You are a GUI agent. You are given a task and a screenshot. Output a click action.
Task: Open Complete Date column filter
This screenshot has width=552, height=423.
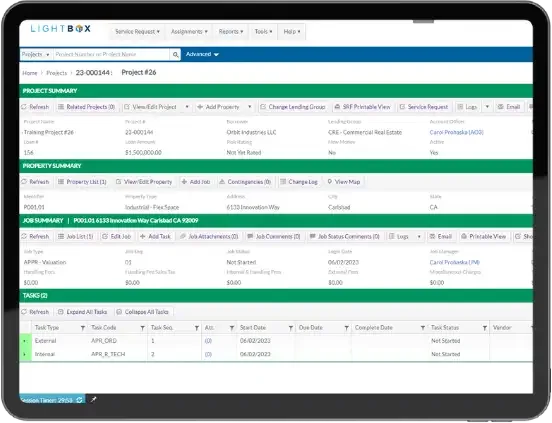[422, 328]
